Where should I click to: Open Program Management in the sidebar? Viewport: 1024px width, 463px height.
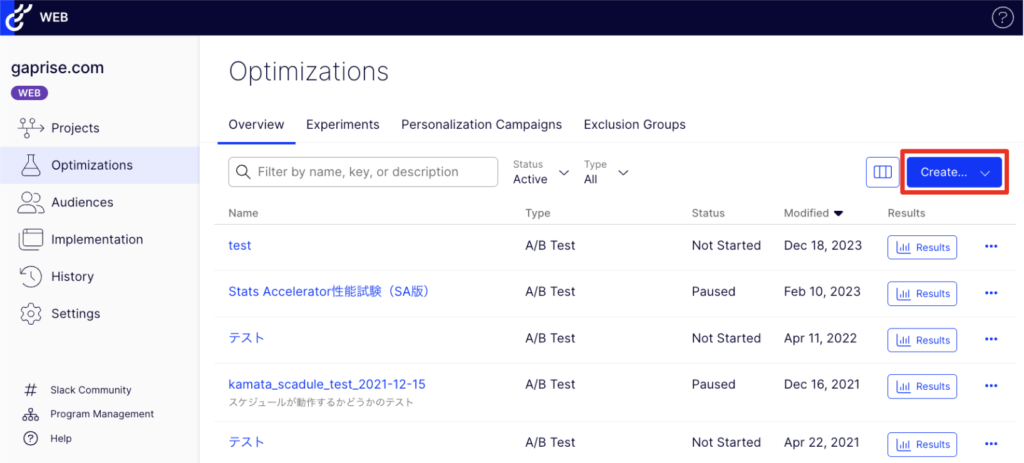101,414
